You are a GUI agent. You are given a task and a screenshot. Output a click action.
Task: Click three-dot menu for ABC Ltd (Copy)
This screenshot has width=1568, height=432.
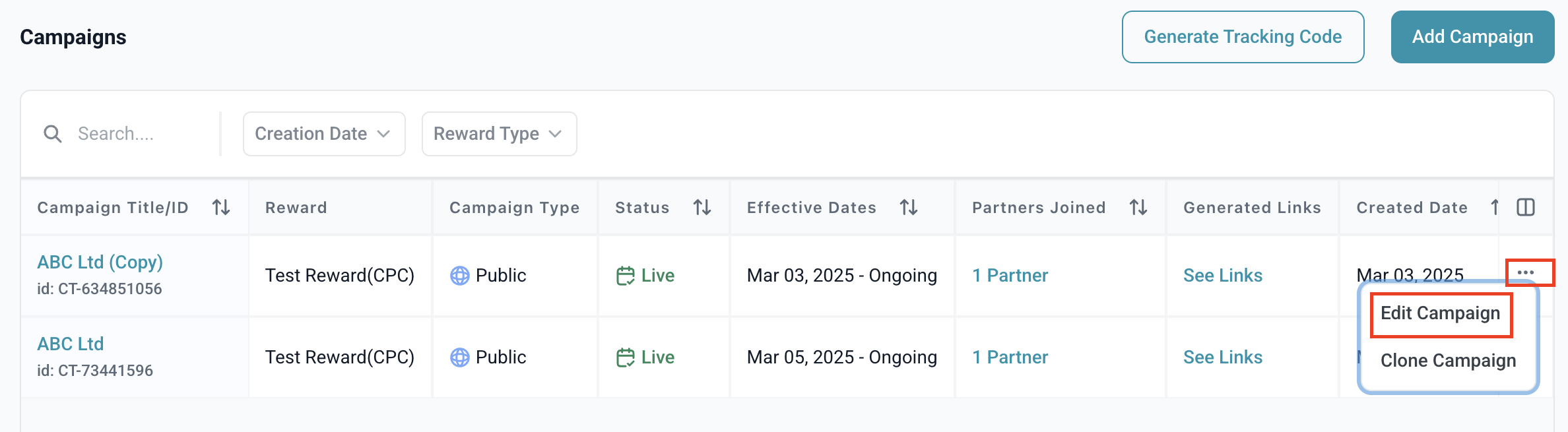(1526, 272)
